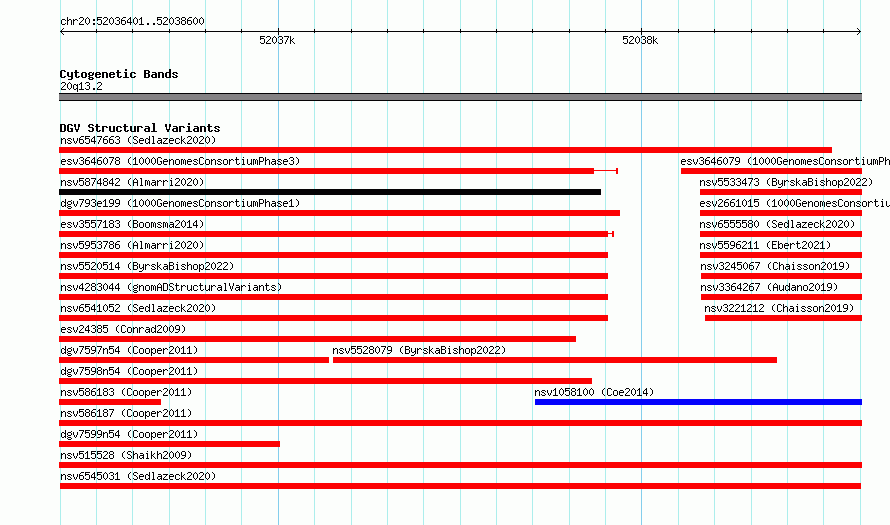Viewport: 890px width, 525px height.
Task: Click the red bar for esv3646078
Action: pyautogui.click(x=338, y=171)
